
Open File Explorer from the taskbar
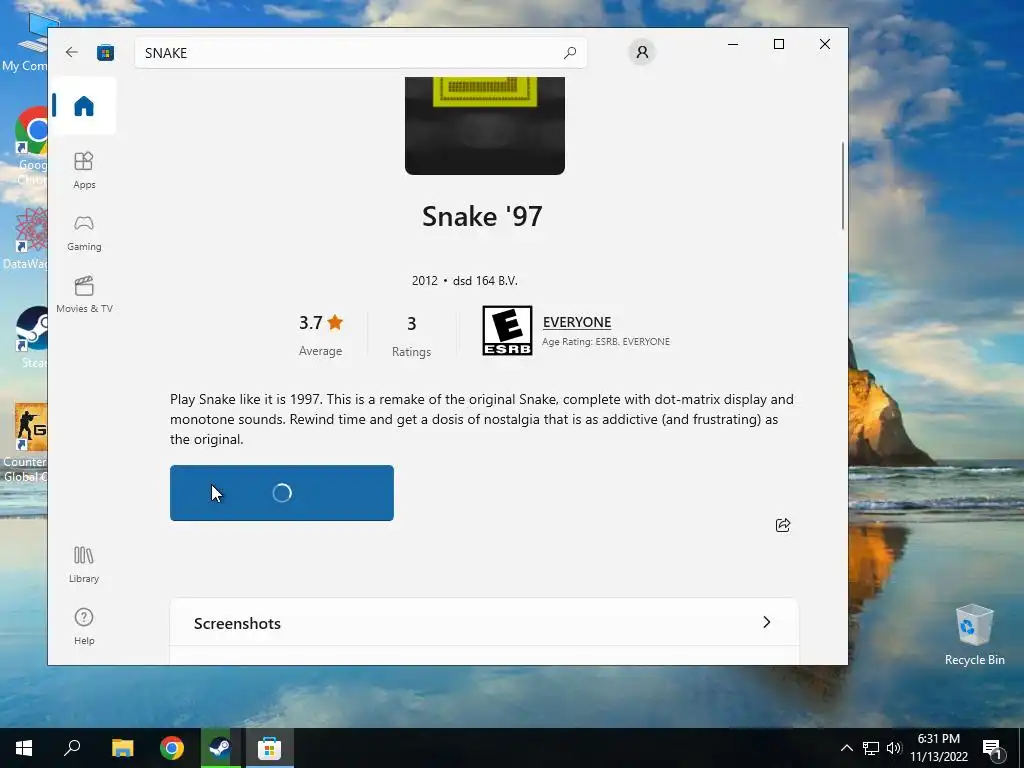[122, 748]
